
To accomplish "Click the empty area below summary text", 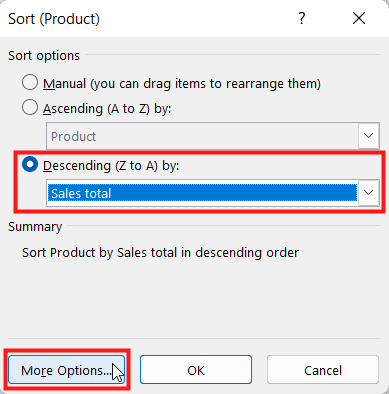I will tap(194, 298).
